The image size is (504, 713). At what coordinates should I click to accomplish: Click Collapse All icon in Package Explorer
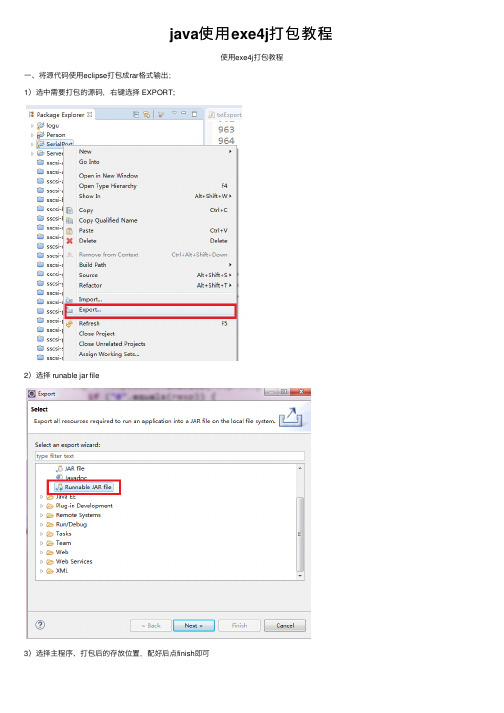[x=136, y=115]
